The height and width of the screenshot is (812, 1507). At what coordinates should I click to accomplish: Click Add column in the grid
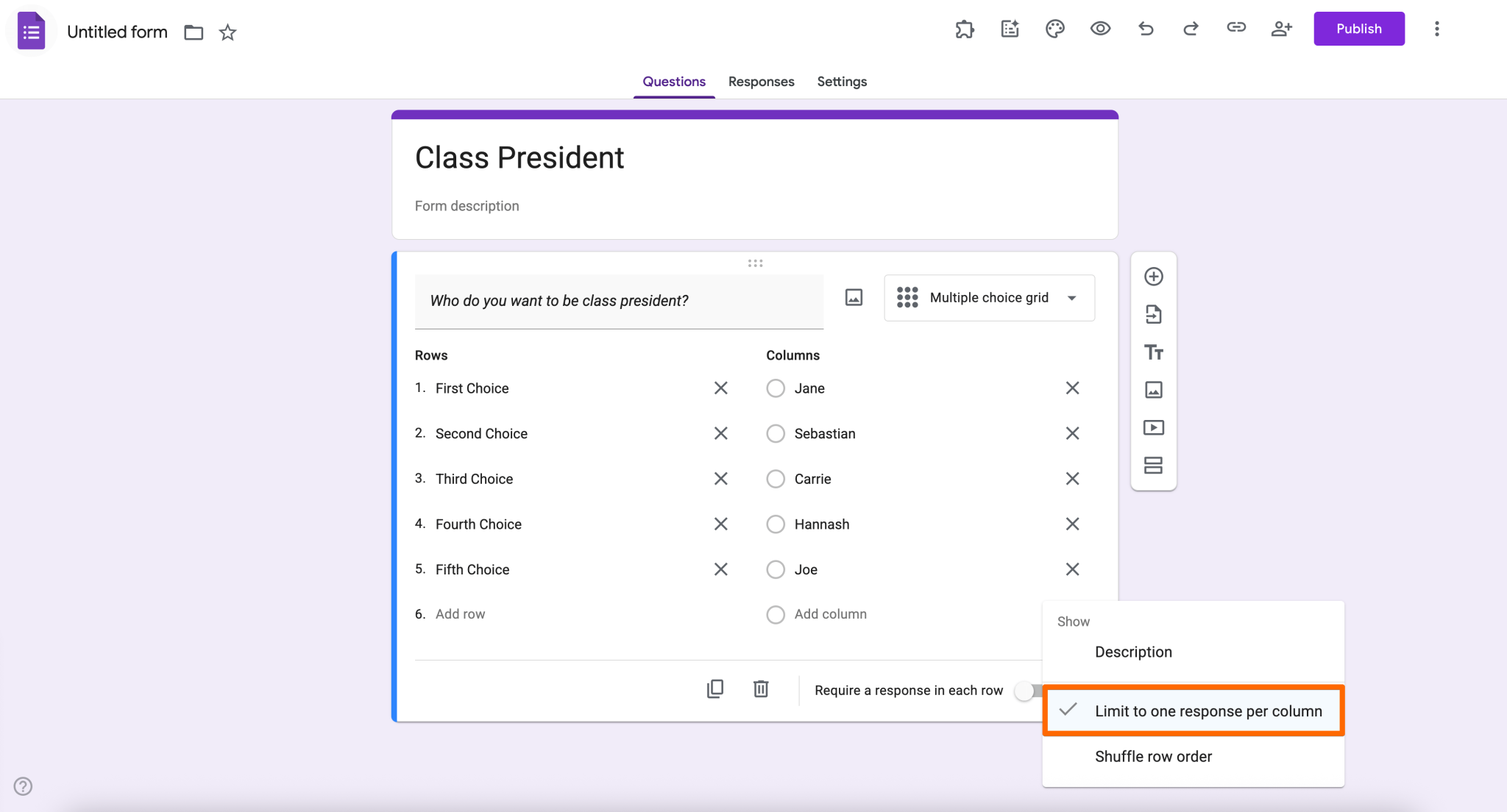point(830,614)
